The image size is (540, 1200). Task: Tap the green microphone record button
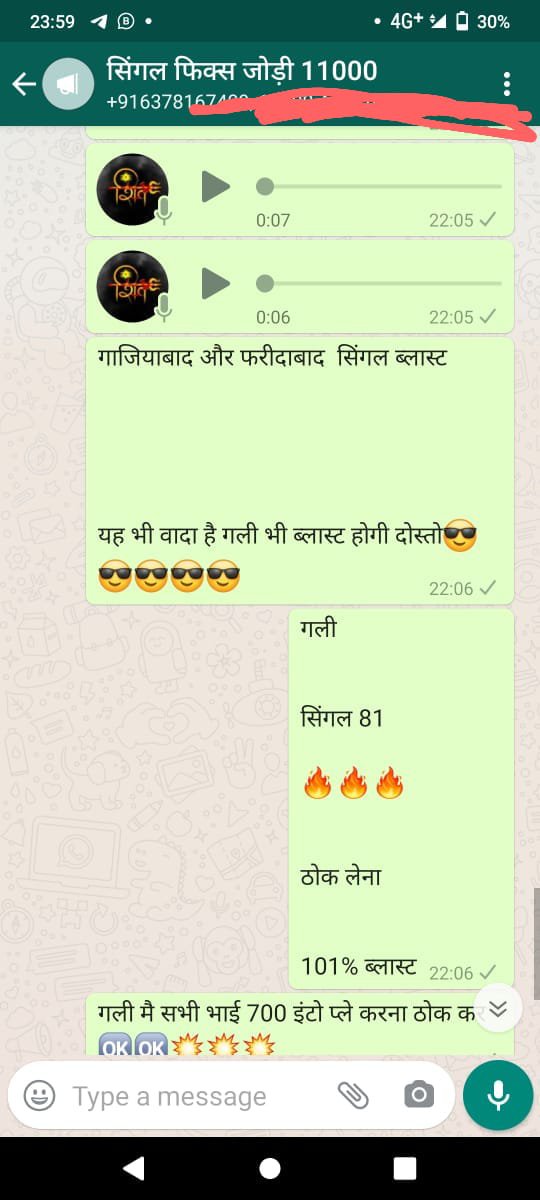(498, 1096)
